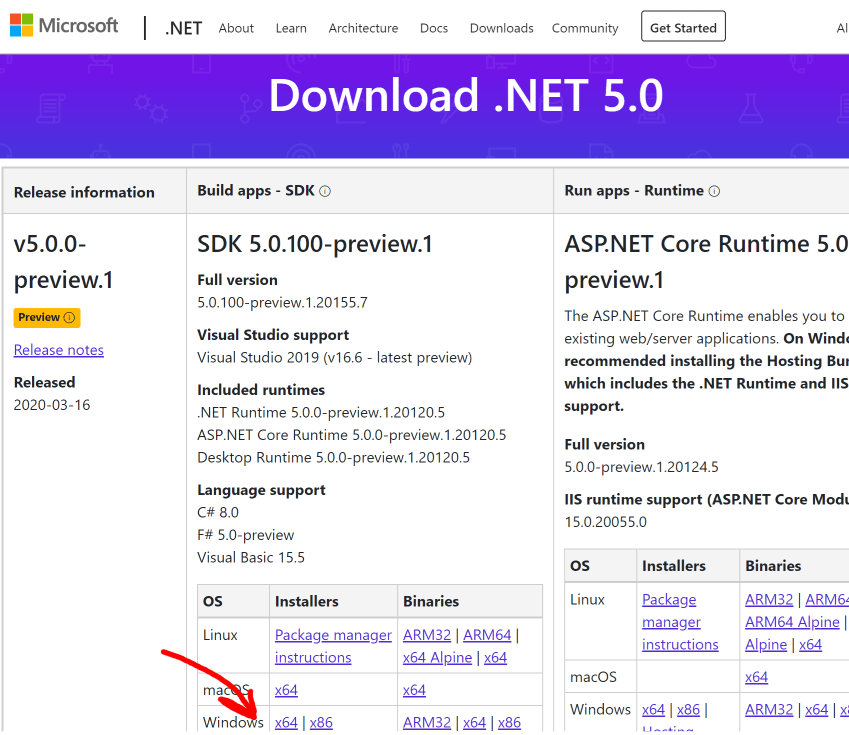
Task: Download SDK Windows x86 binary
Action: pos(509,723)
